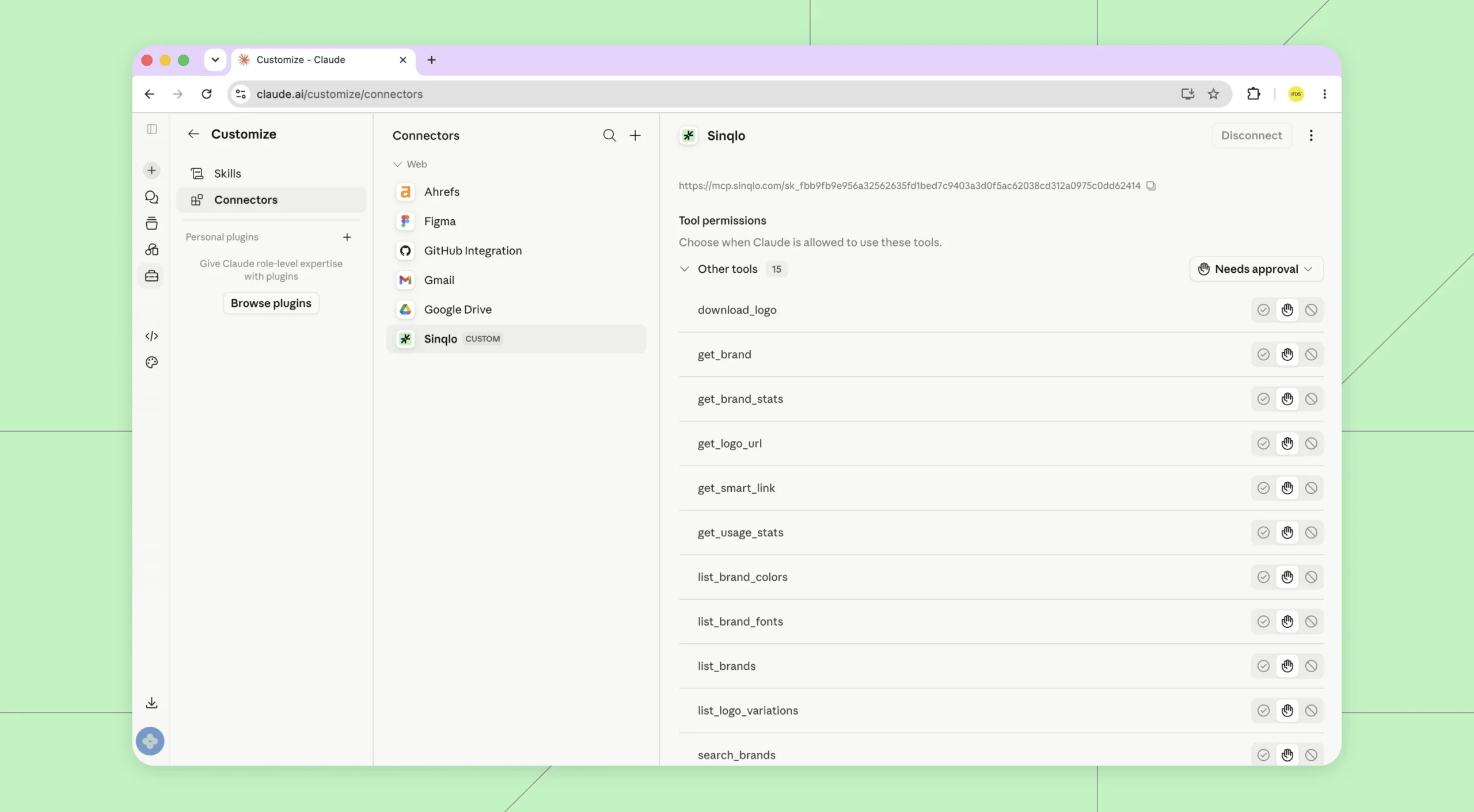View site information icon in address bar
The image size is (1474, 812).
(x=241, y=94)
